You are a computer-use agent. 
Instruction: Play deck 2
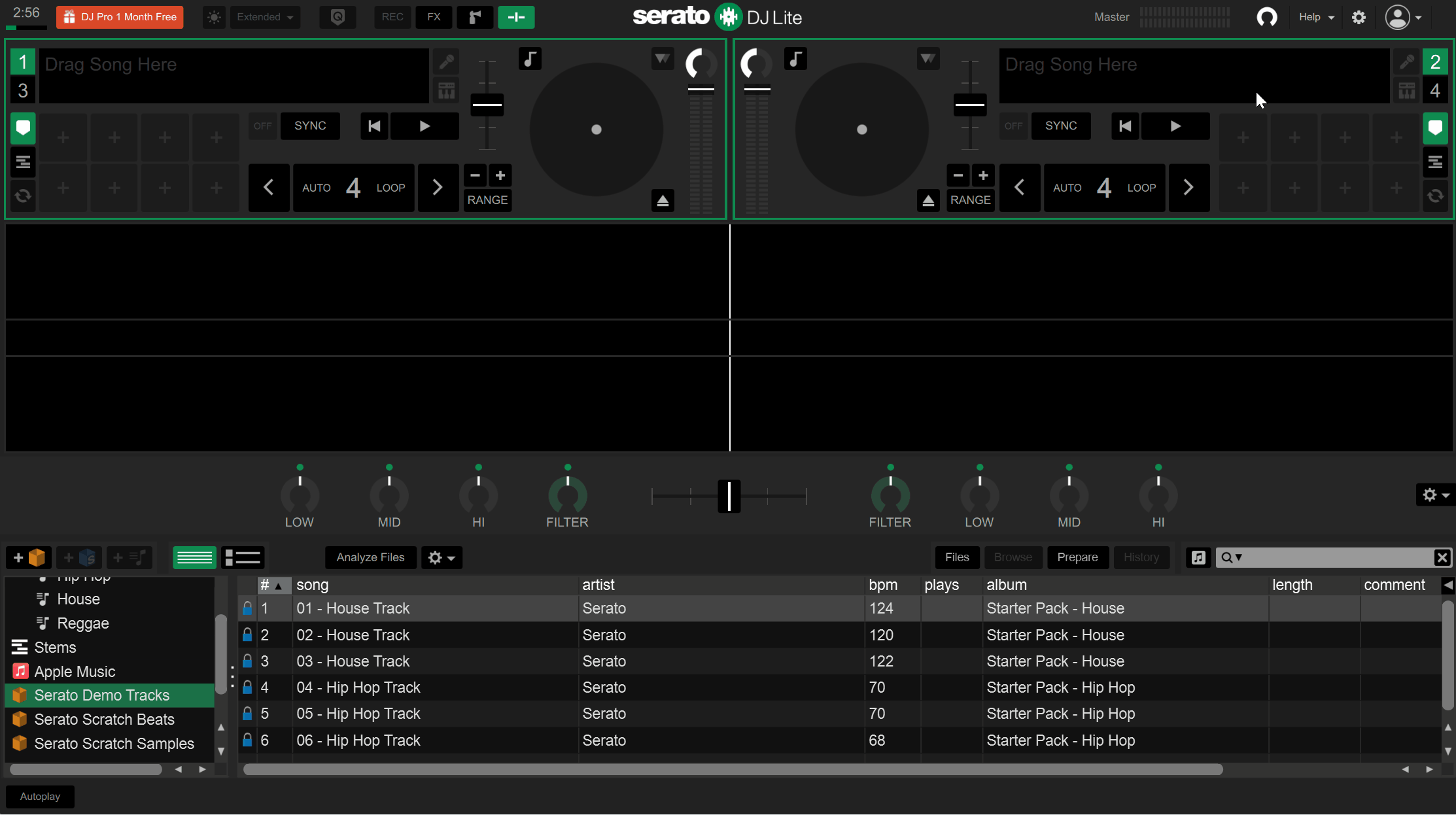(1175, 126)
